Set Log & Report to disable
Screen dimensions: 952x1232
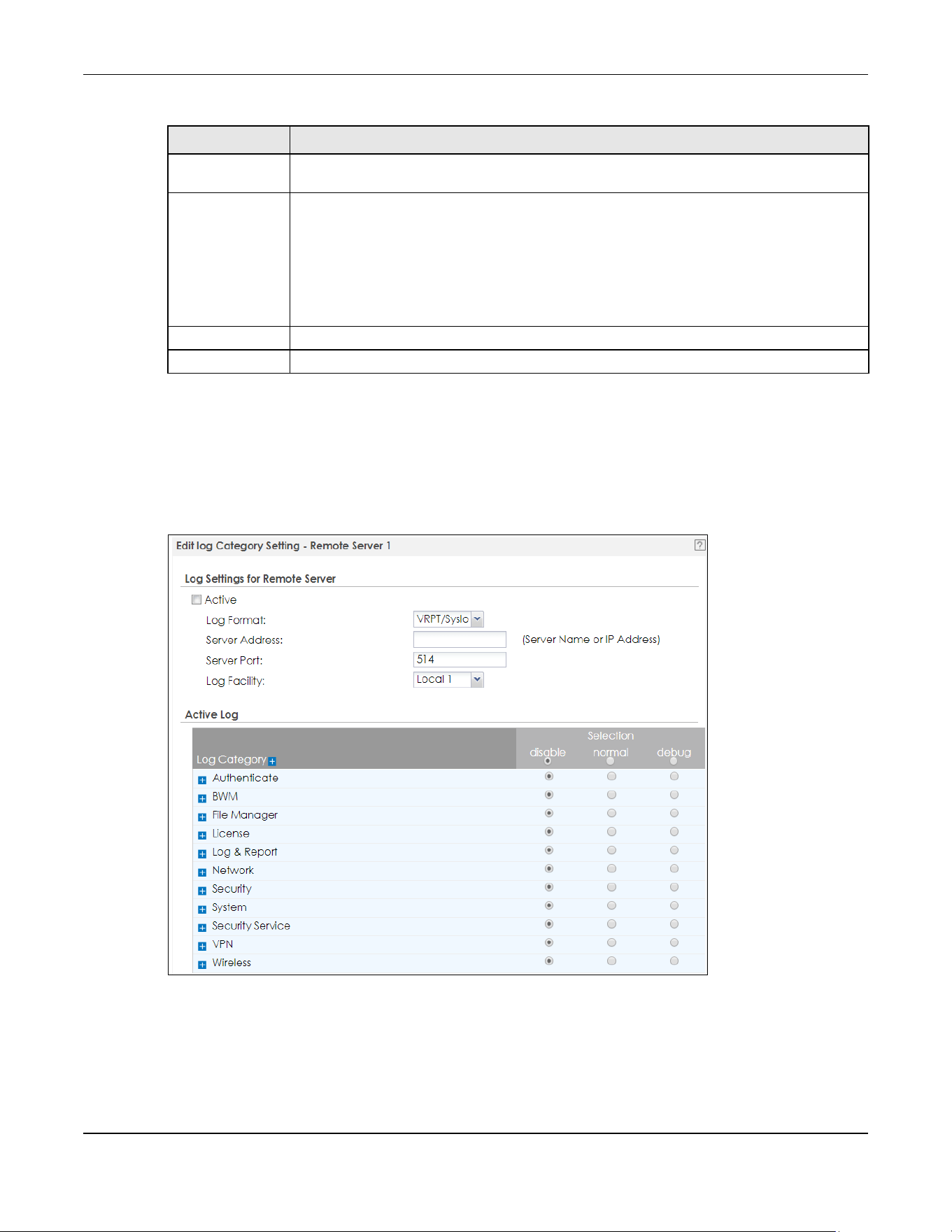coord(549,850)
